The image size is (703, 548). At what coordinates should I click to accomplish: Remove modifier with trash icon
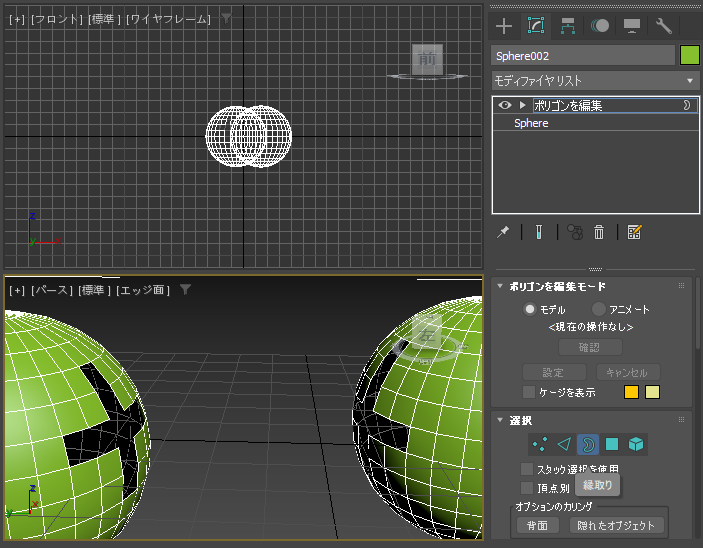[599, 232]
